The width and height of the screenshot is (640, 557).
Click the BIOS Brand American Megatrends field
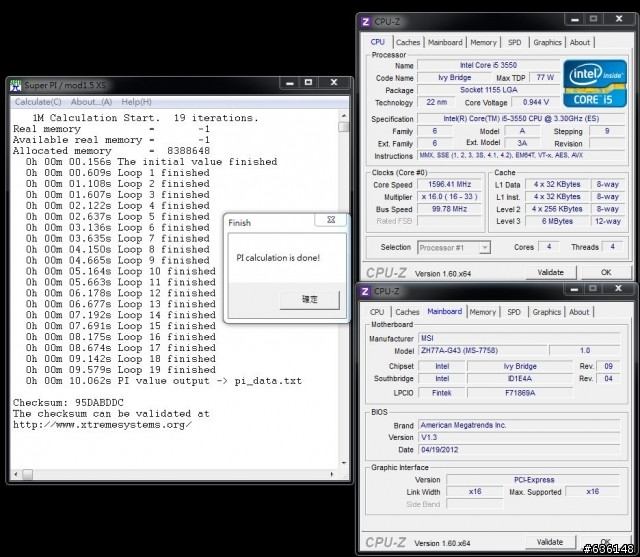coord(520,425)
